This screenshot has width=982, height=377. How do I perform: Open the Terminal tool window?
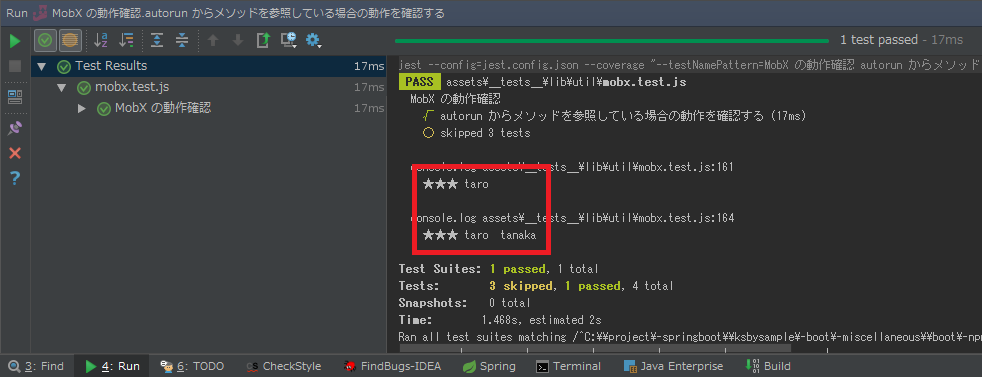[x=569, y=366]
